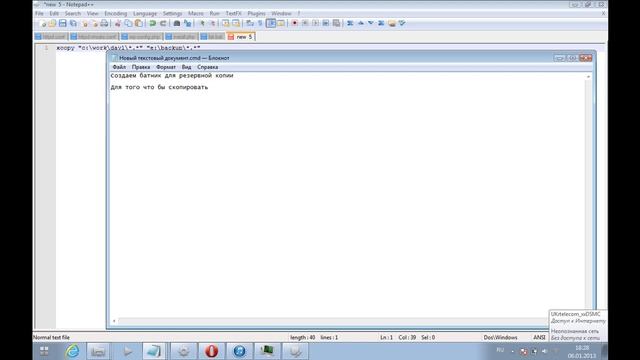The height and width of the screenshot is (360, 640).
Task: Click the user defined language icon
Action: [281, 23]
